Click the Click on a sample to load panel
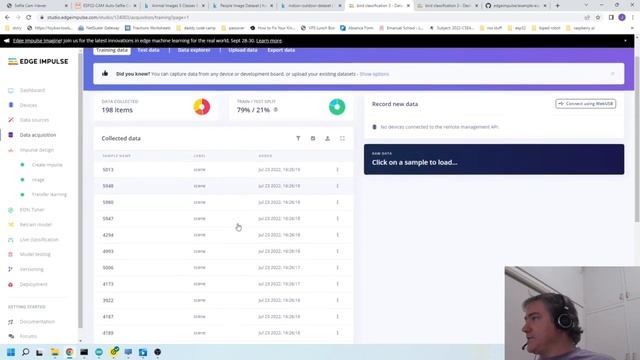 click(x=494, y=159)
